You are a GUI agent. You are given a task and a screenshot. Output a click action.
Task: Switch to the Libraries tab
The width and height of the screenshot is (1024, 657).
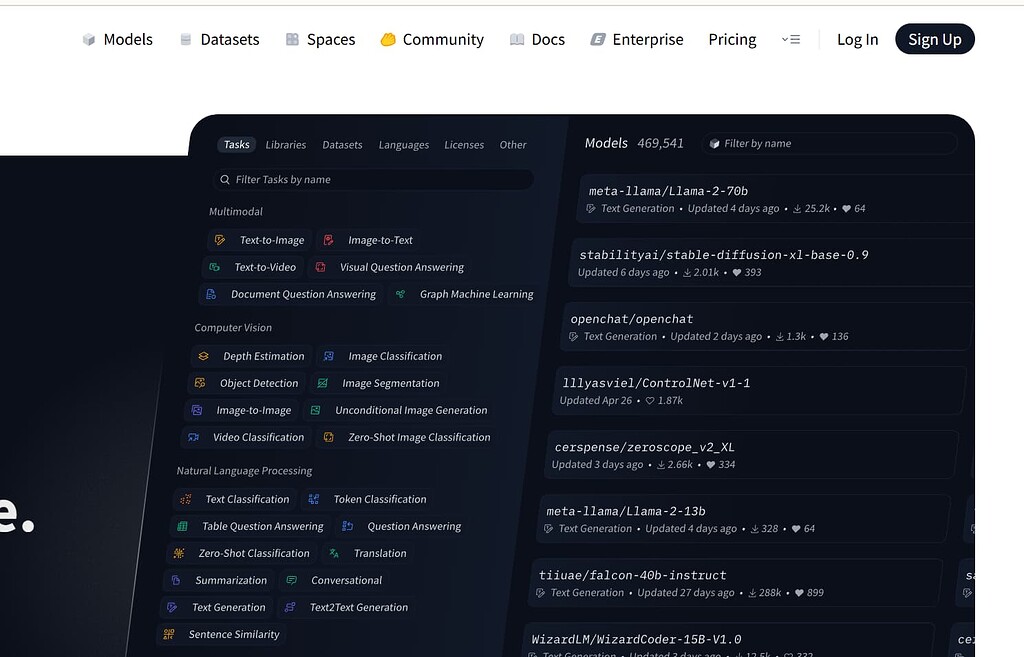(285, 145)
